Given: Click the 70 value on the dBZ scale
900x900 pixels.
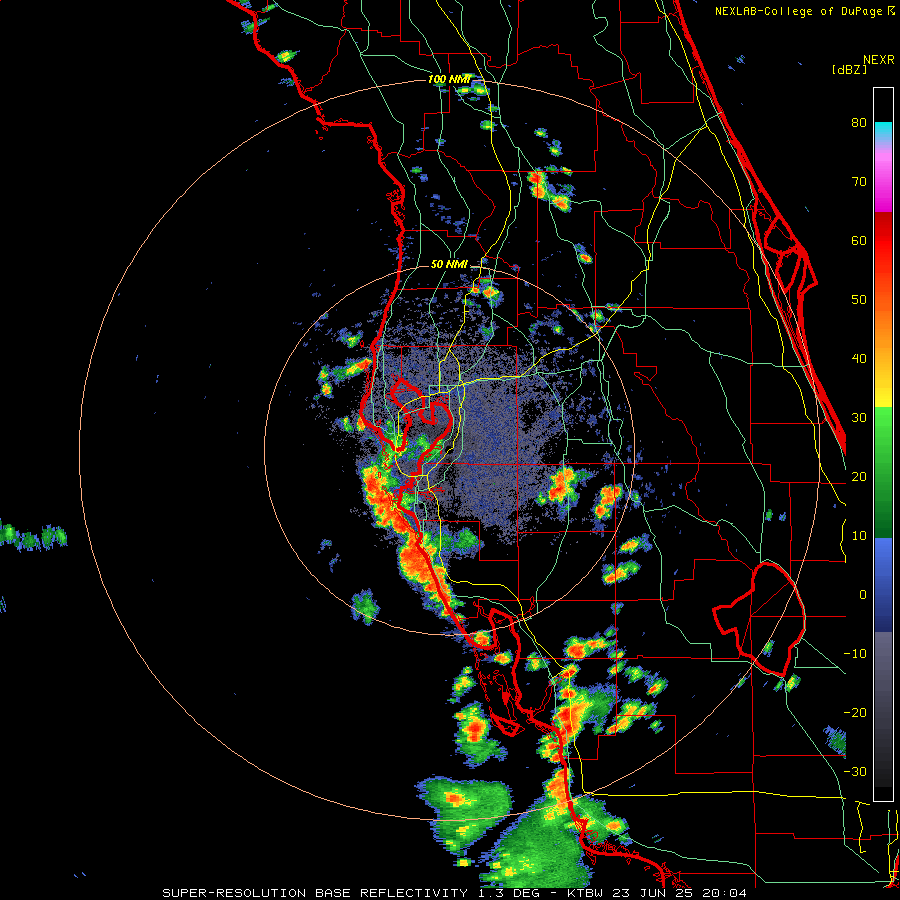Looking at the screenshot, I should [859, 182].
